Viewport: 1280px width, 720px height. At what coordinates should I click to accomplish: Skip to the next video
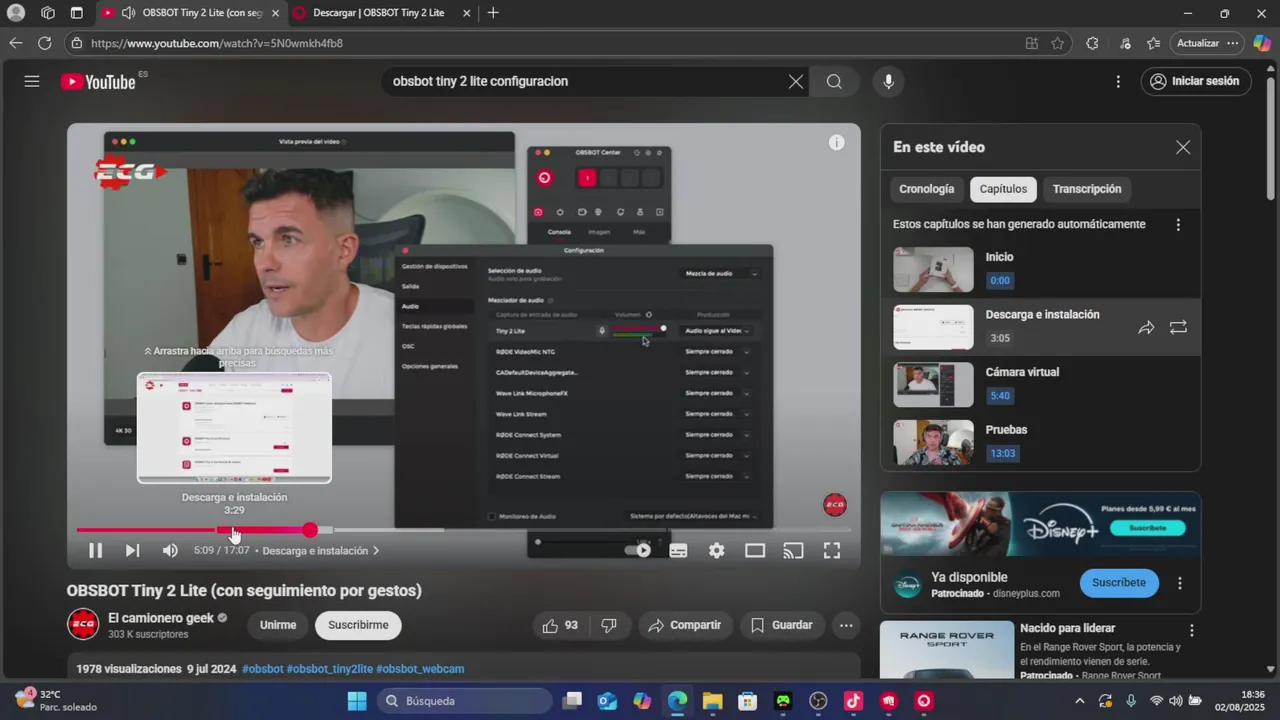click(132, 550)
